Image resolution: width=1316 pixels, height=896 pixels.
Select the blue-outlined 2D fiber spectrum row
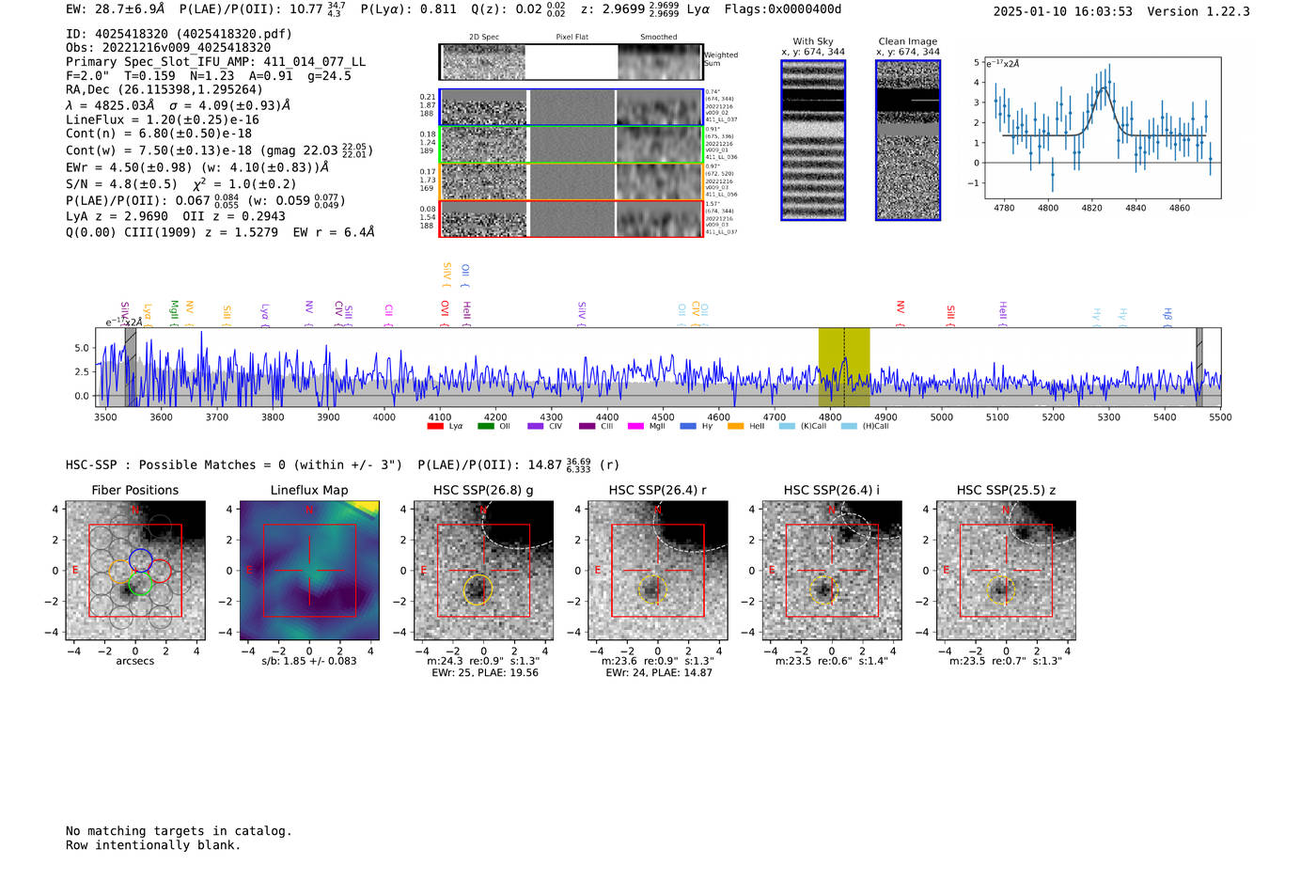[x=571, y=107]
